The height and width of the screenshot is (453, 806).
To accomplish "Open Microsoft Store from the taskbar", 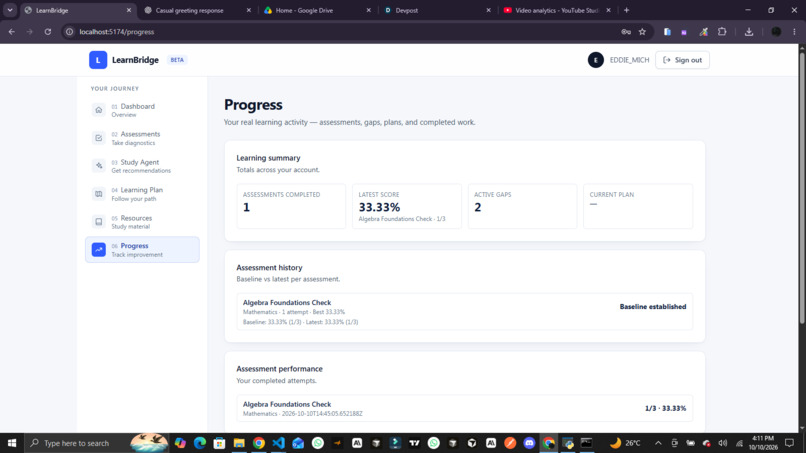I will pos(219,443).
